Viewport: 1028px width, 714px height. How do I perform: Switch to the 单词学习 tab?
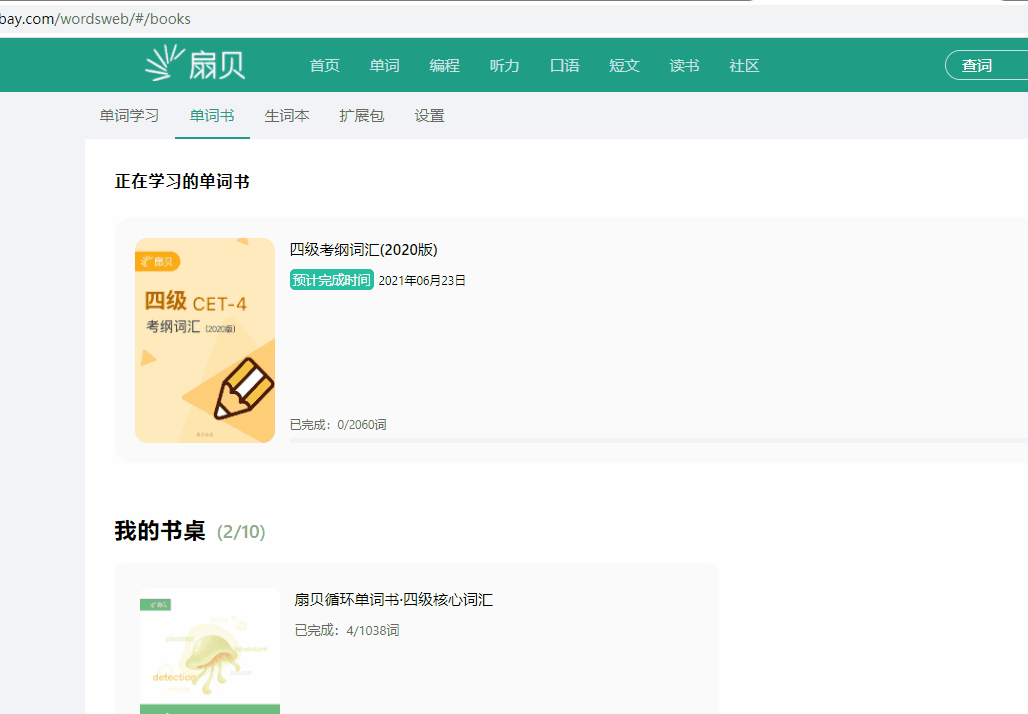pyautogui.click(x=129, y=116)
